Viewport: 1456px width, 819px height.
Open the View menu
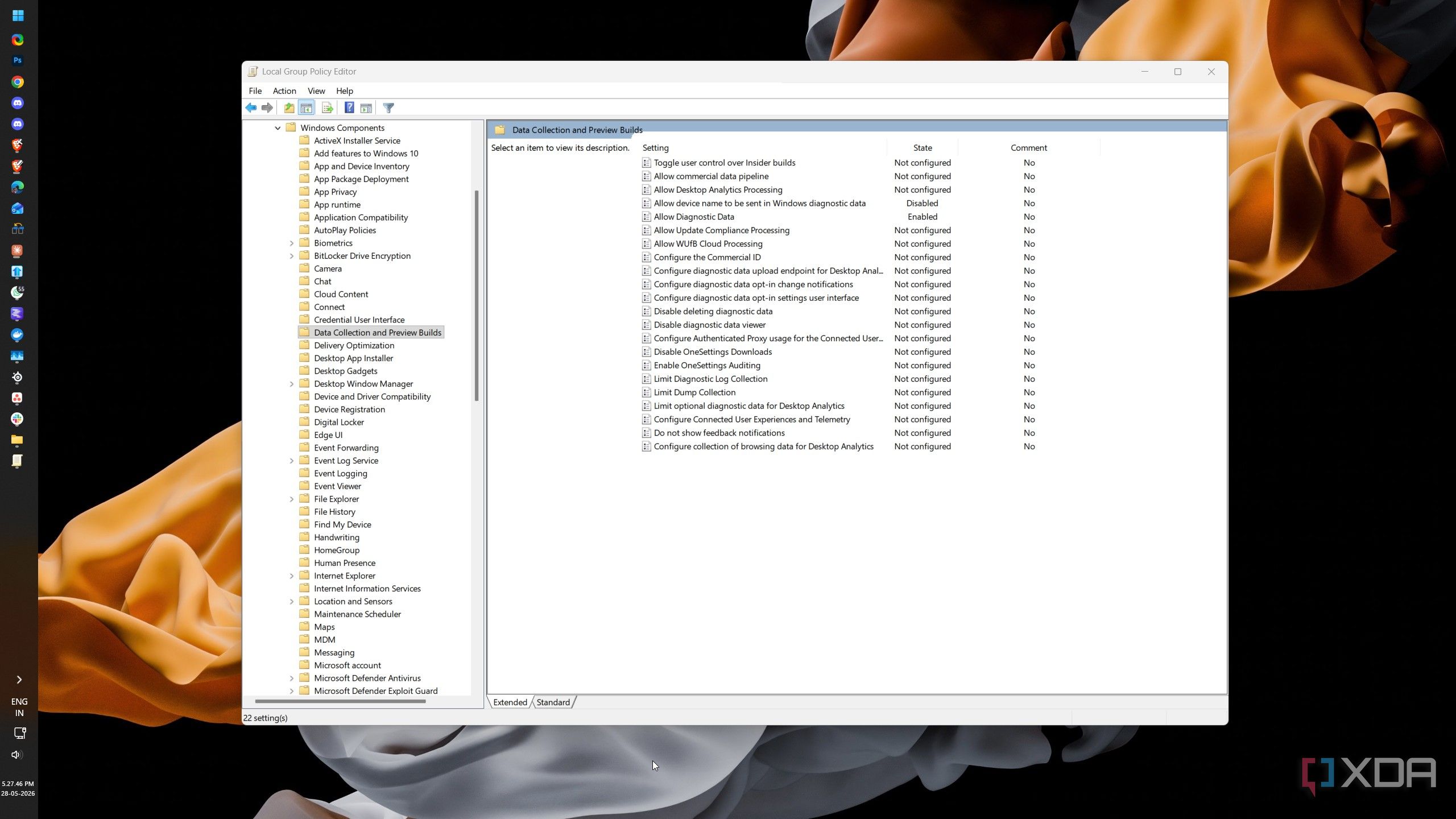[x=316, y=90]
